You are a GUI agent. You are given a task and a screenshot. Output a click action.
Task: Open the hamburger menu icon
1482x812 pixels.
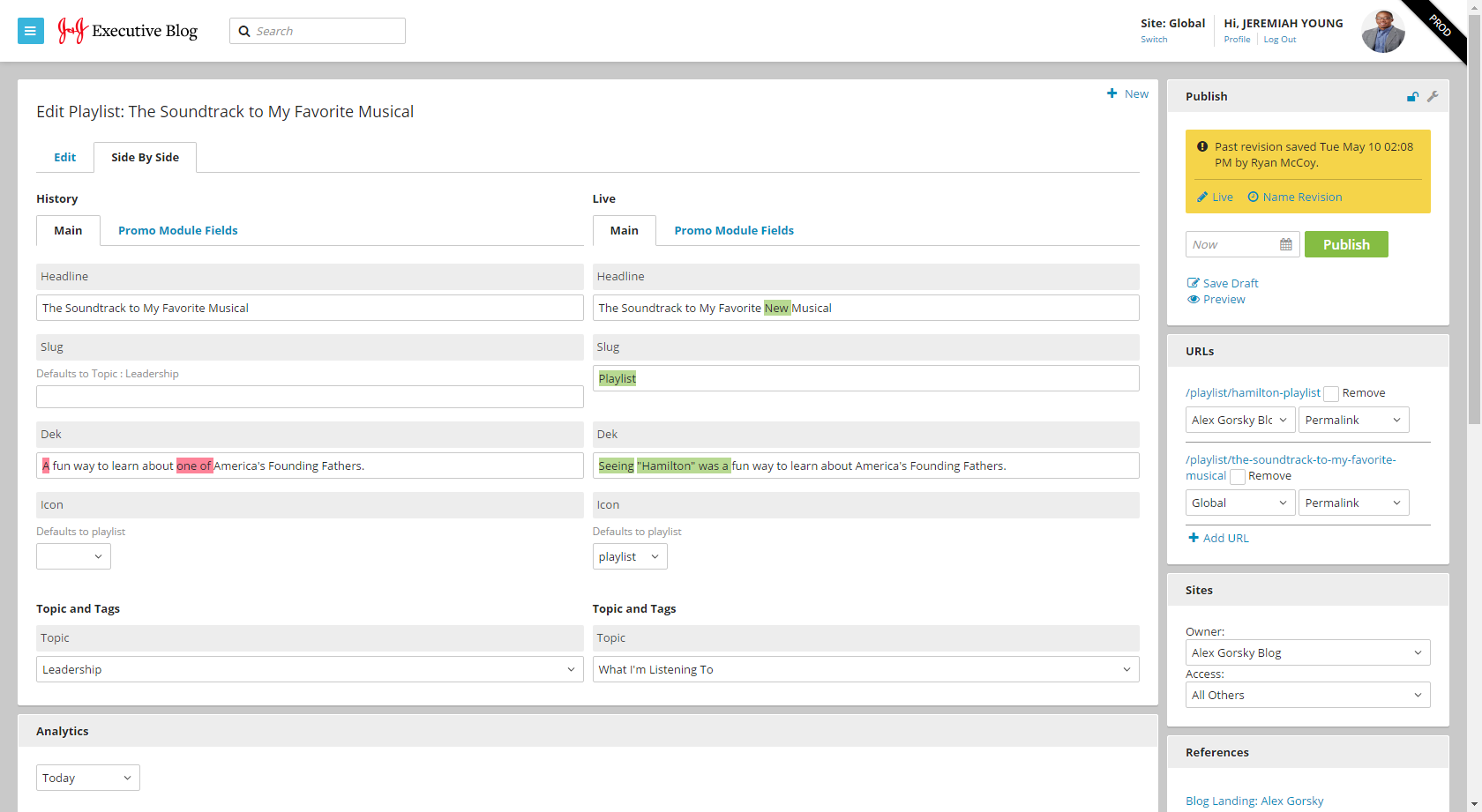[x=30, y=31]
